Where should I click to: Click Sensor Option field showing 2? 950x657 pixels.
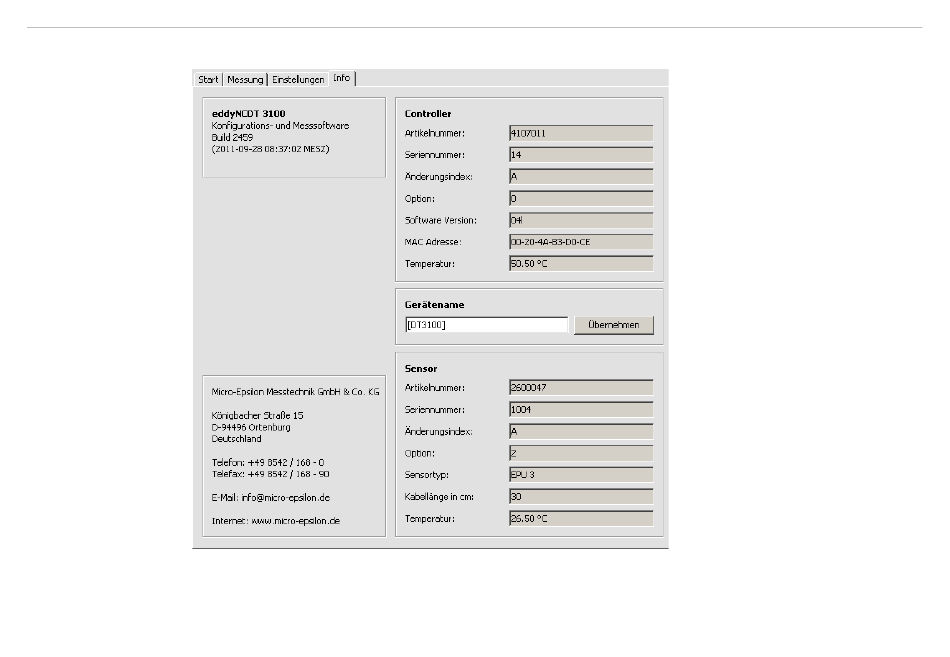[x=581, y=453]
